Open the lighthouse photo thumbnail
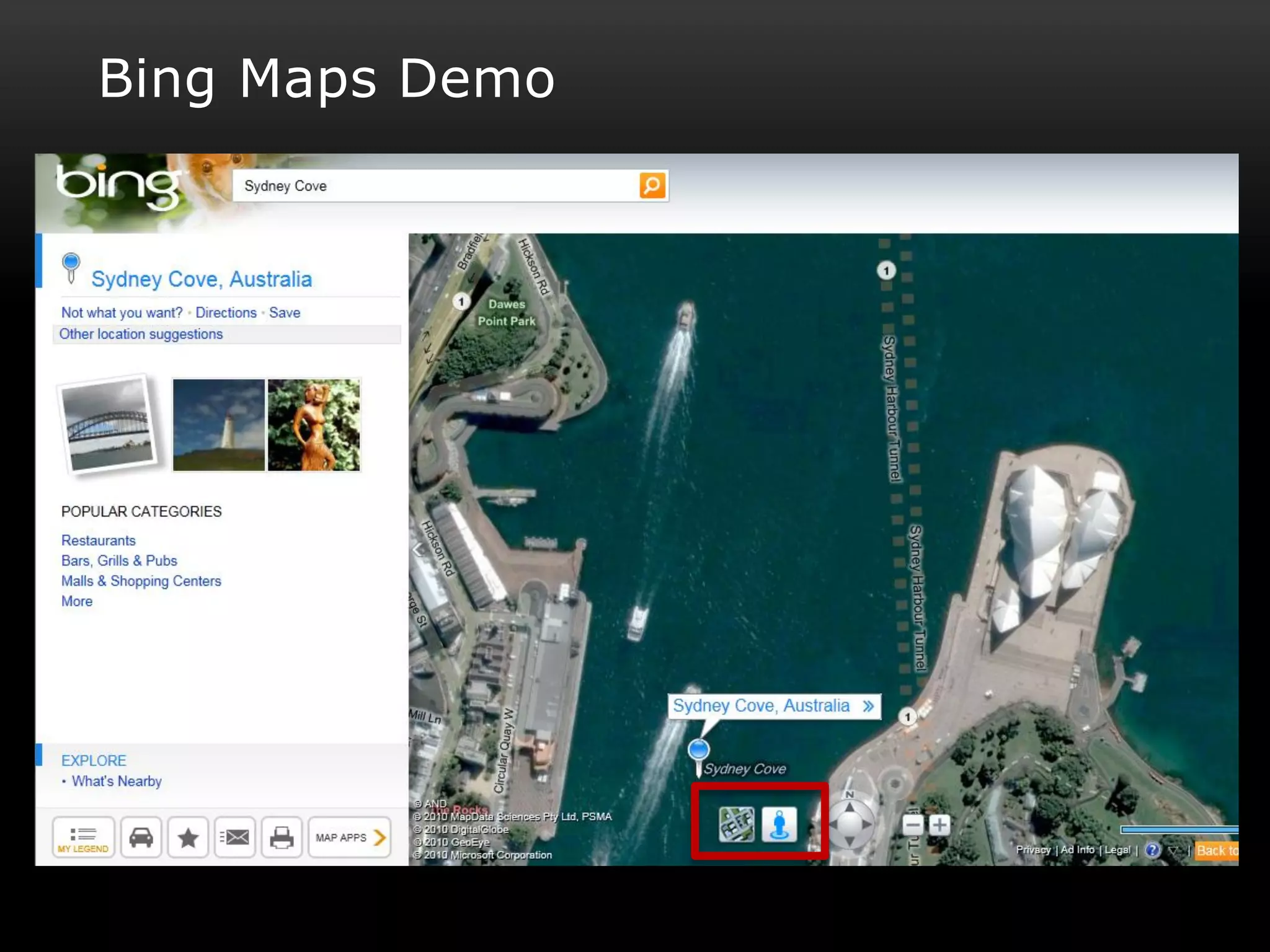The height and width of the screenshot is (952, 1270). [x=218, y=425]
